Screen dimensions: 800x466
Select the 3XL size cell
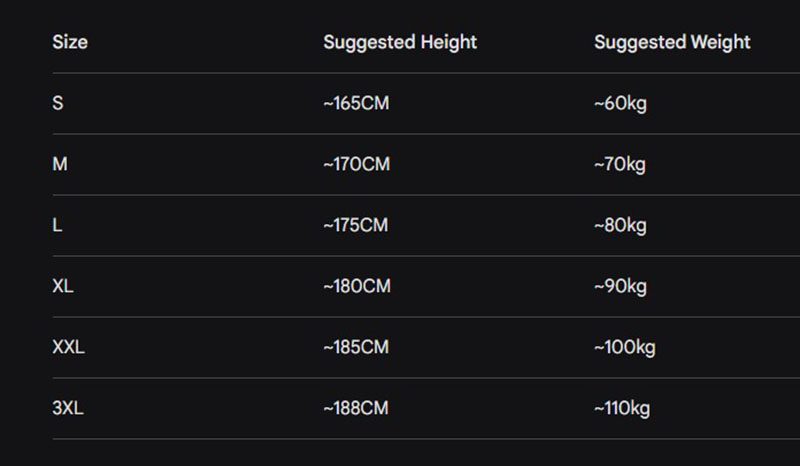[67, 408]
